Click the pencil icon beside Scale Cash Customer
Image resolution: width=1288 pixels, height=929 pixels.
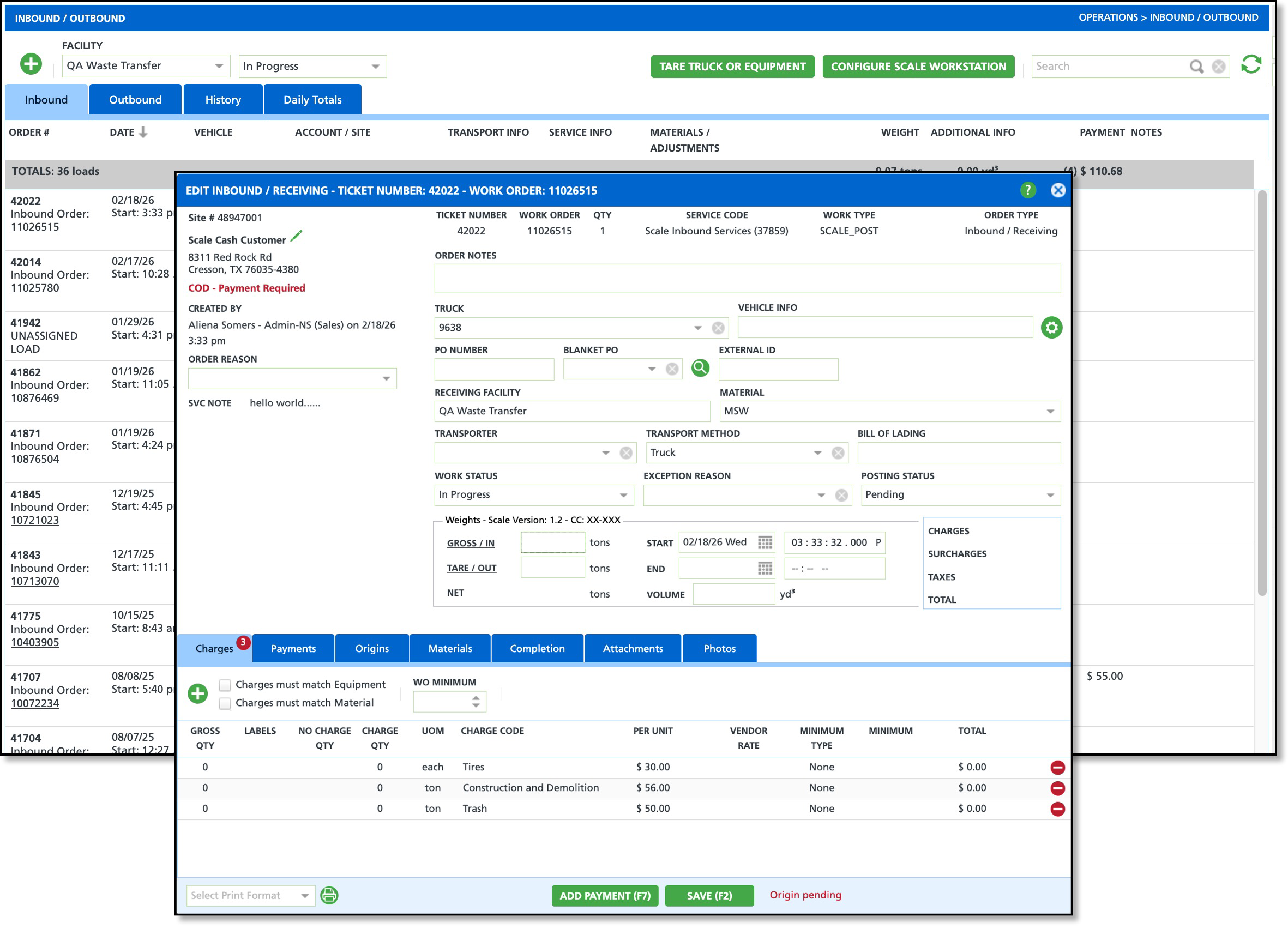coord(296,237)
